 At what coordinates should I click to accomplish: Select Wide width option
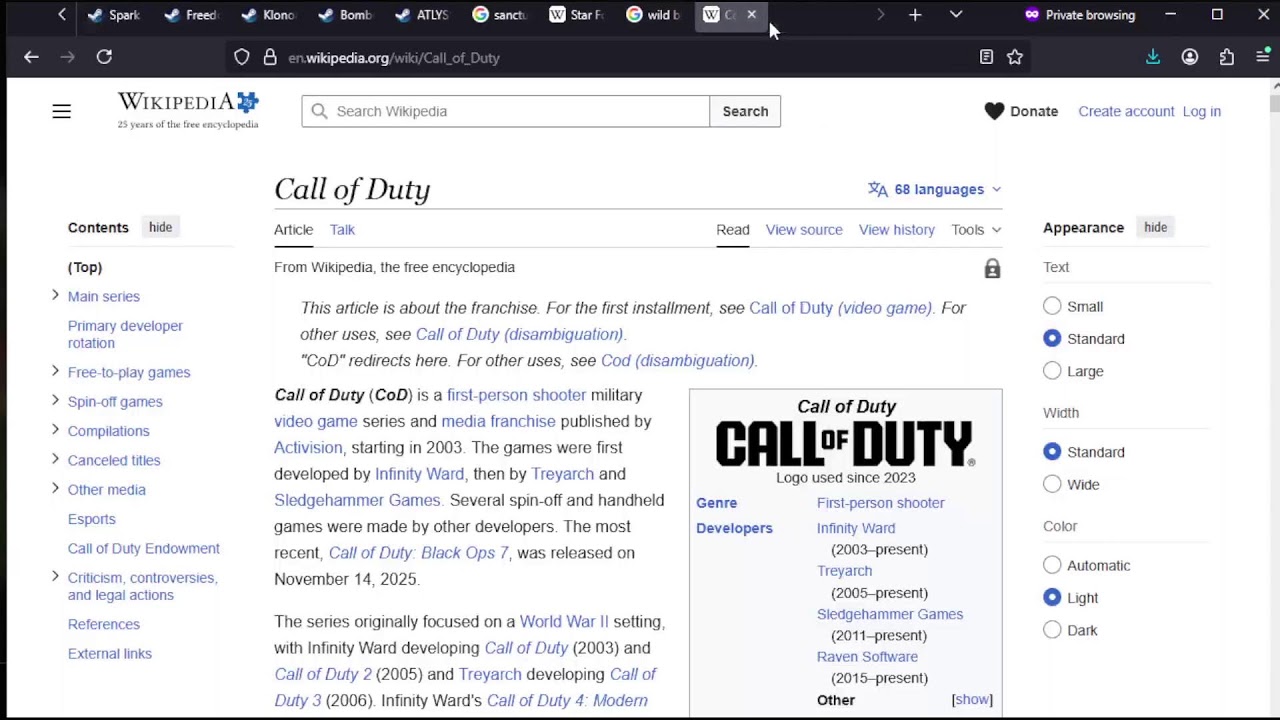[1052, 484]
